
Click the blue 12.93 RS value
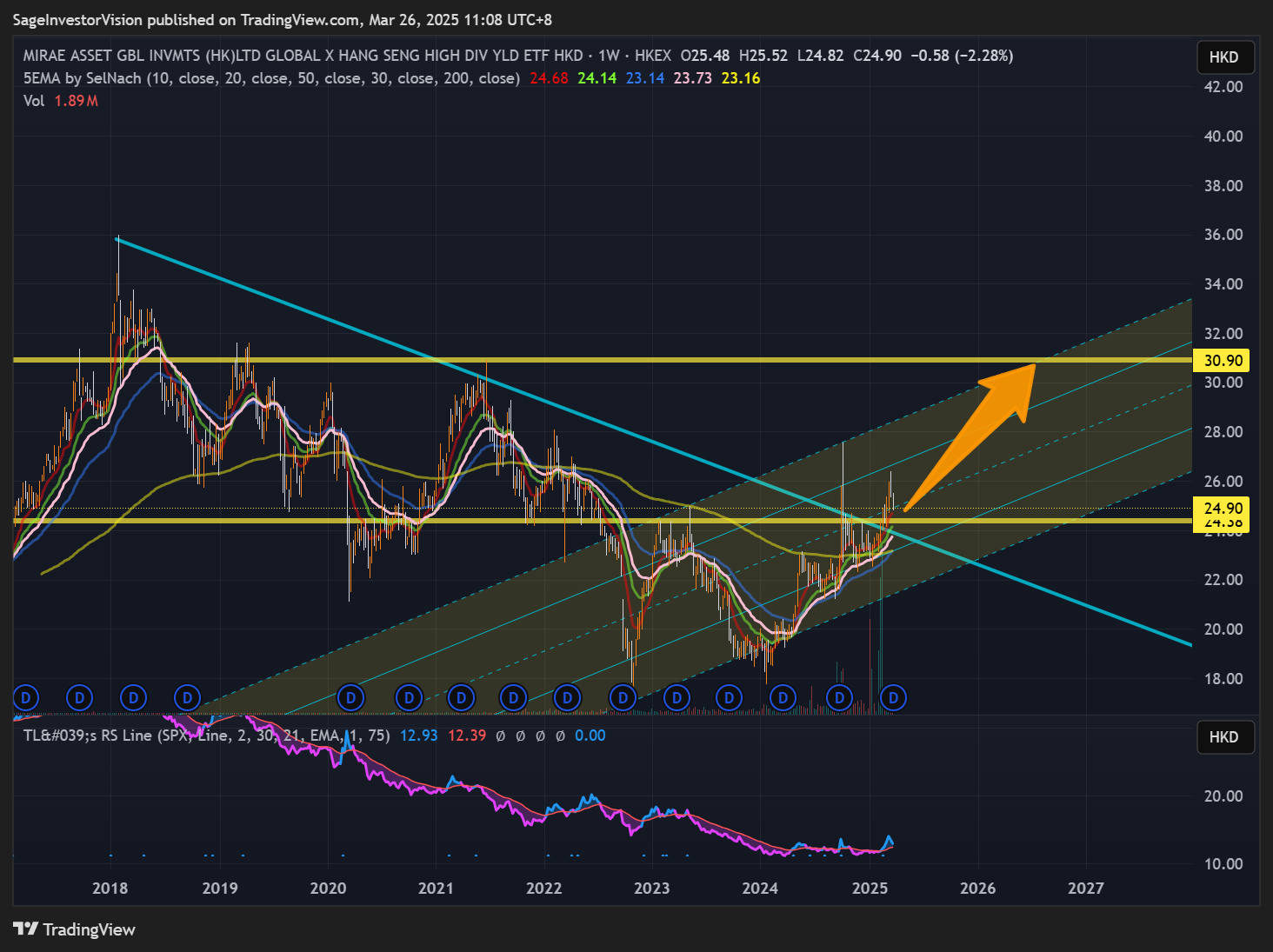pos(419,736)
